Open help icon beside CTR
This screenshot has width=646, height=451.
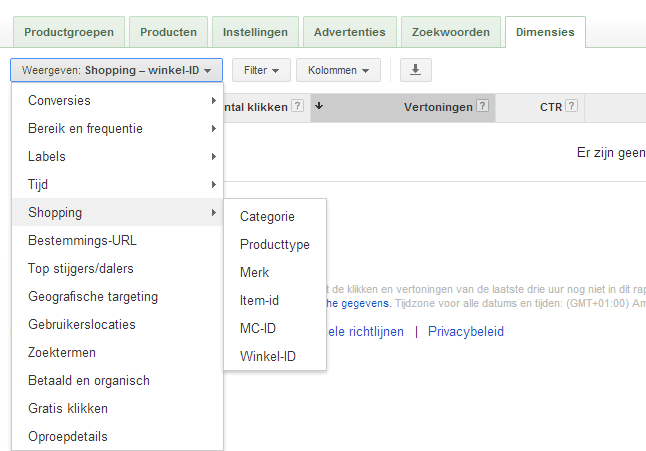tap(571, 106)
